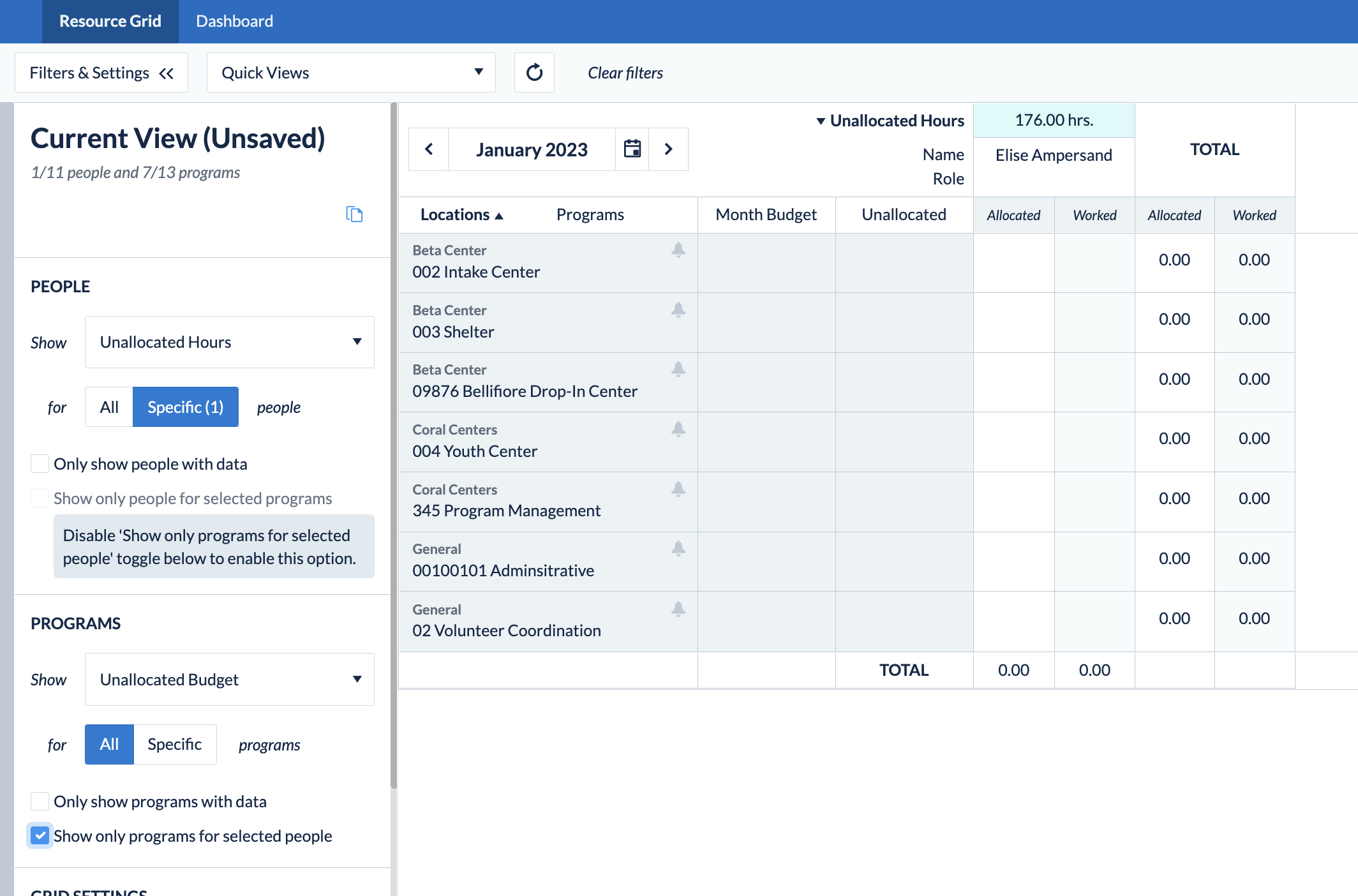This screenshot has width=1358, height=896.
Task: Go to the previous month with the left arrow
Action: click(428, 149)
